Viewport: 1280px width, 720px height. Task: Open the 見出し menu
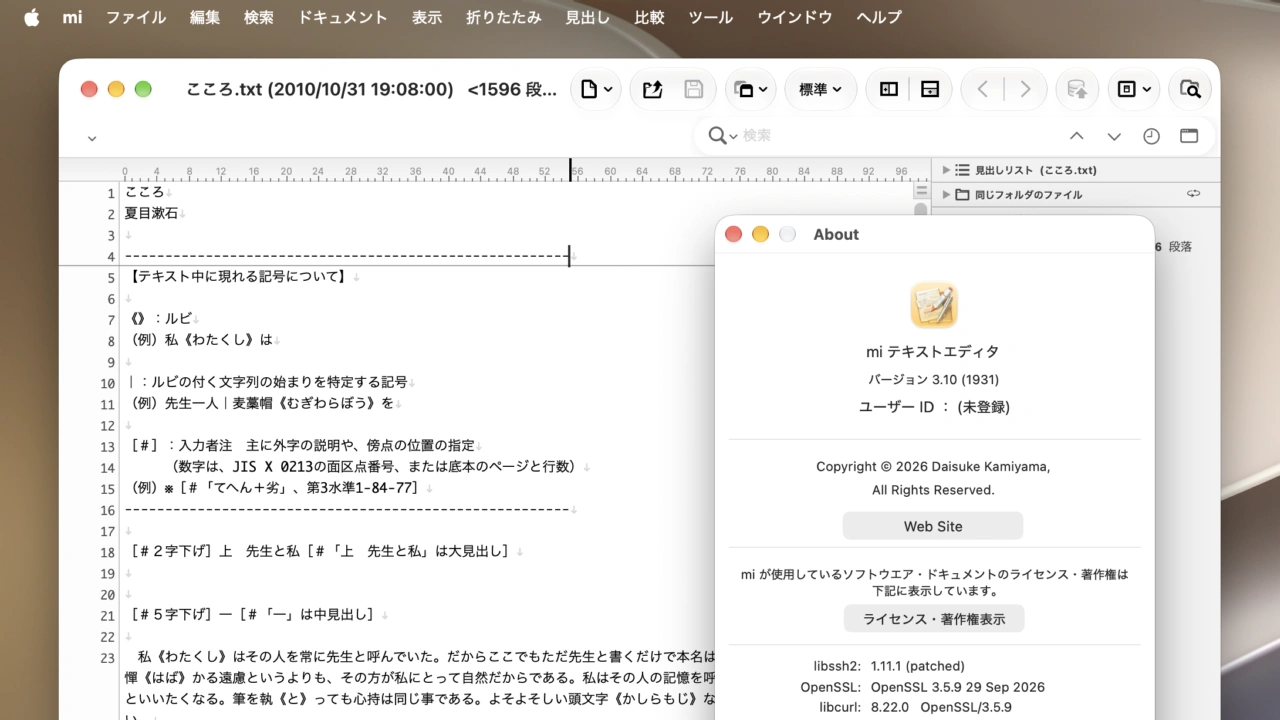click(x=588, y=17)
